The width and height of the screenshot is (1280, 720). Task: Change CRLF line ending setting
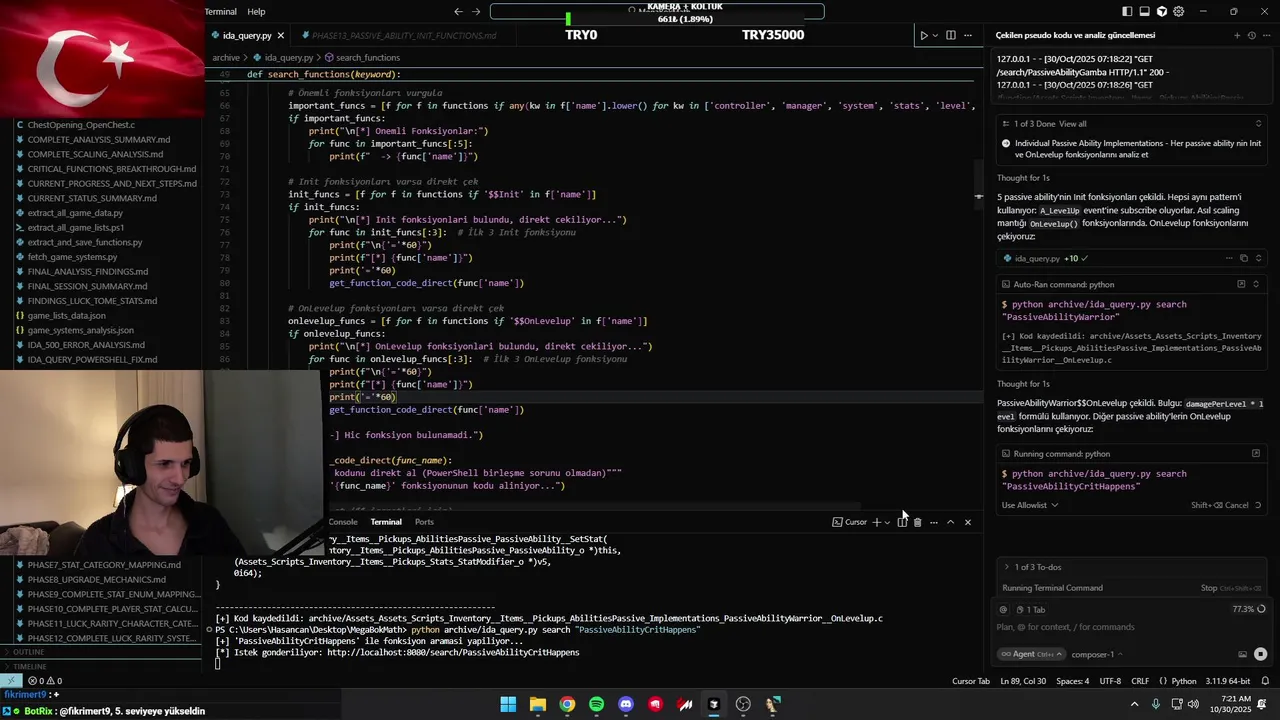point(1140,681)
